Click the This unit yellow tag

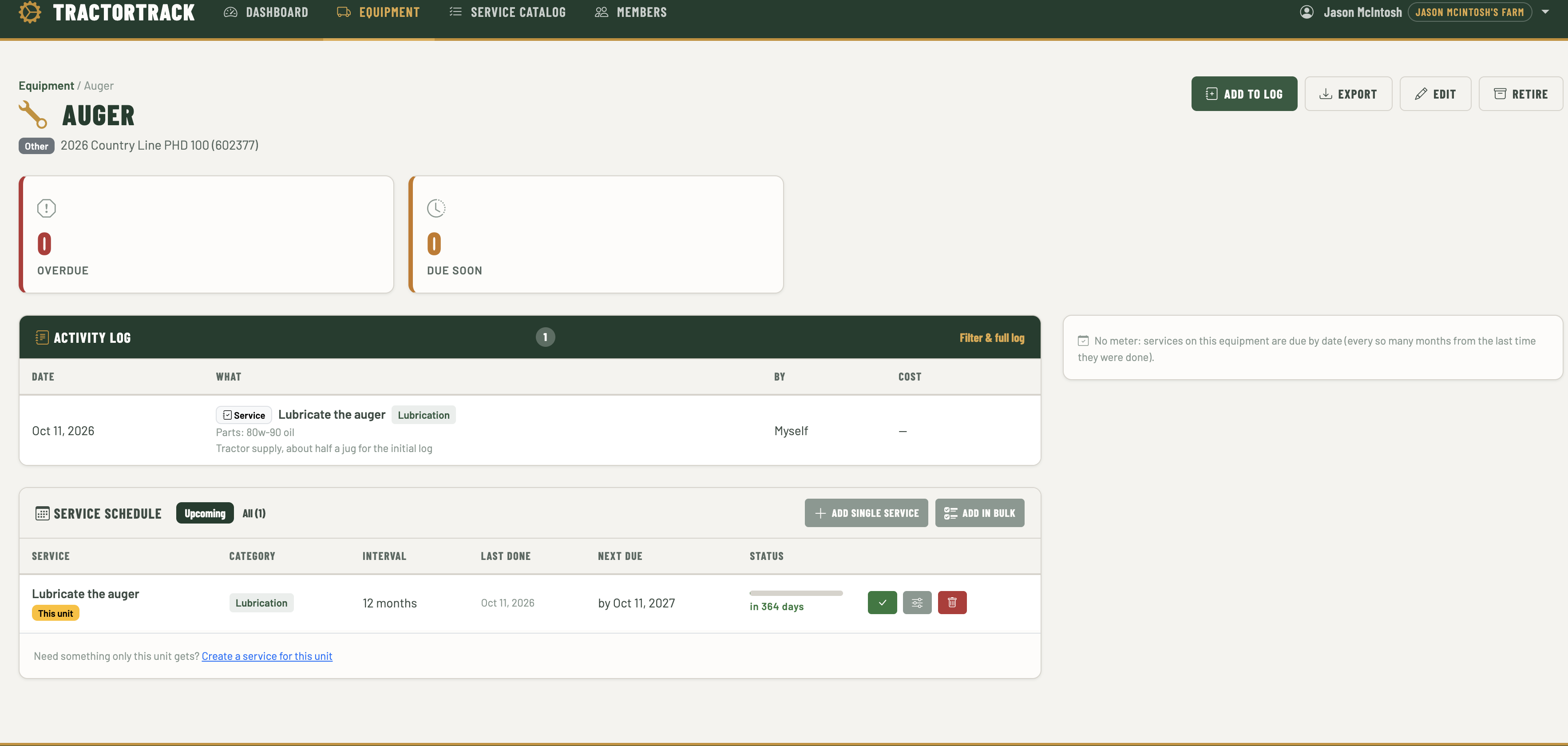point(55,613)
